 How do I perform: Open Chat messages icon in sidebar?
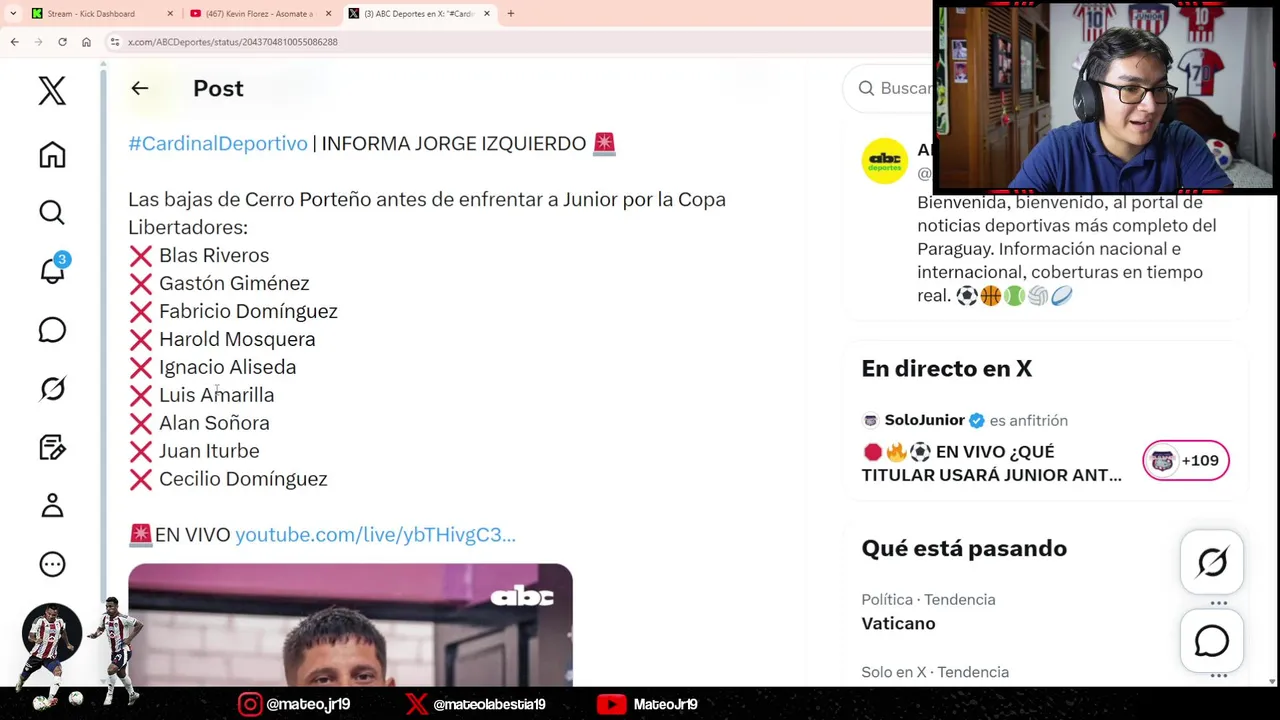click(52, 330)
